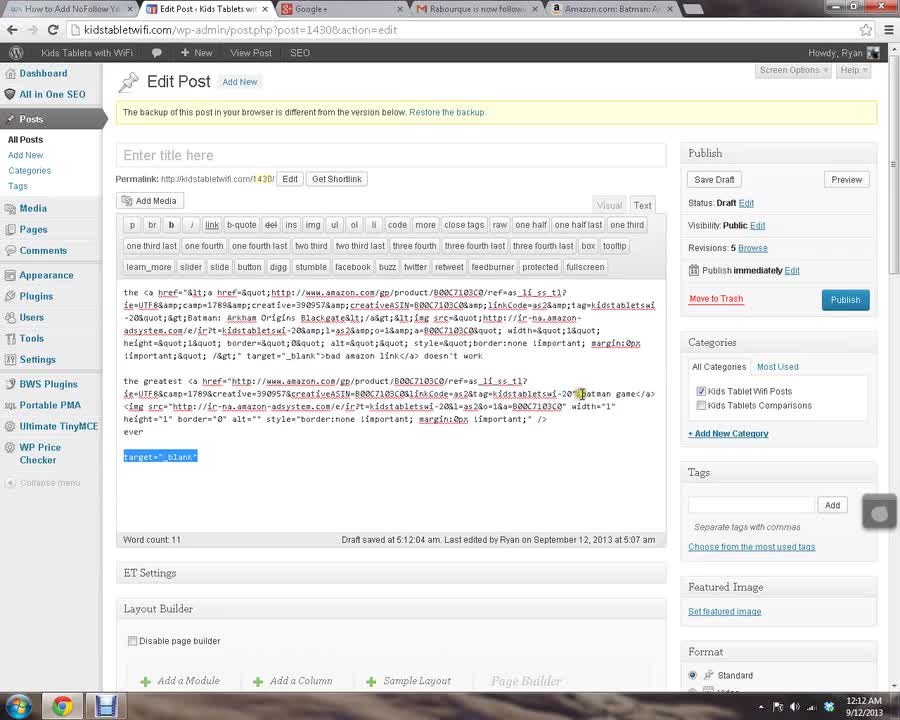
Task: Open the SEO menu in admin bar
Action: 300,53
